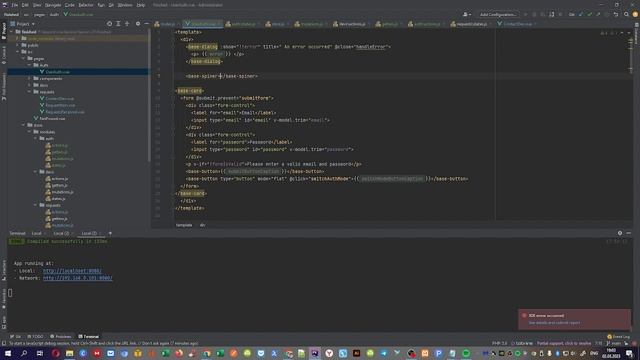The image size is (640, 360).
Task: Click the Push arrow toolbar icon
Action: [x=598, y=14]
